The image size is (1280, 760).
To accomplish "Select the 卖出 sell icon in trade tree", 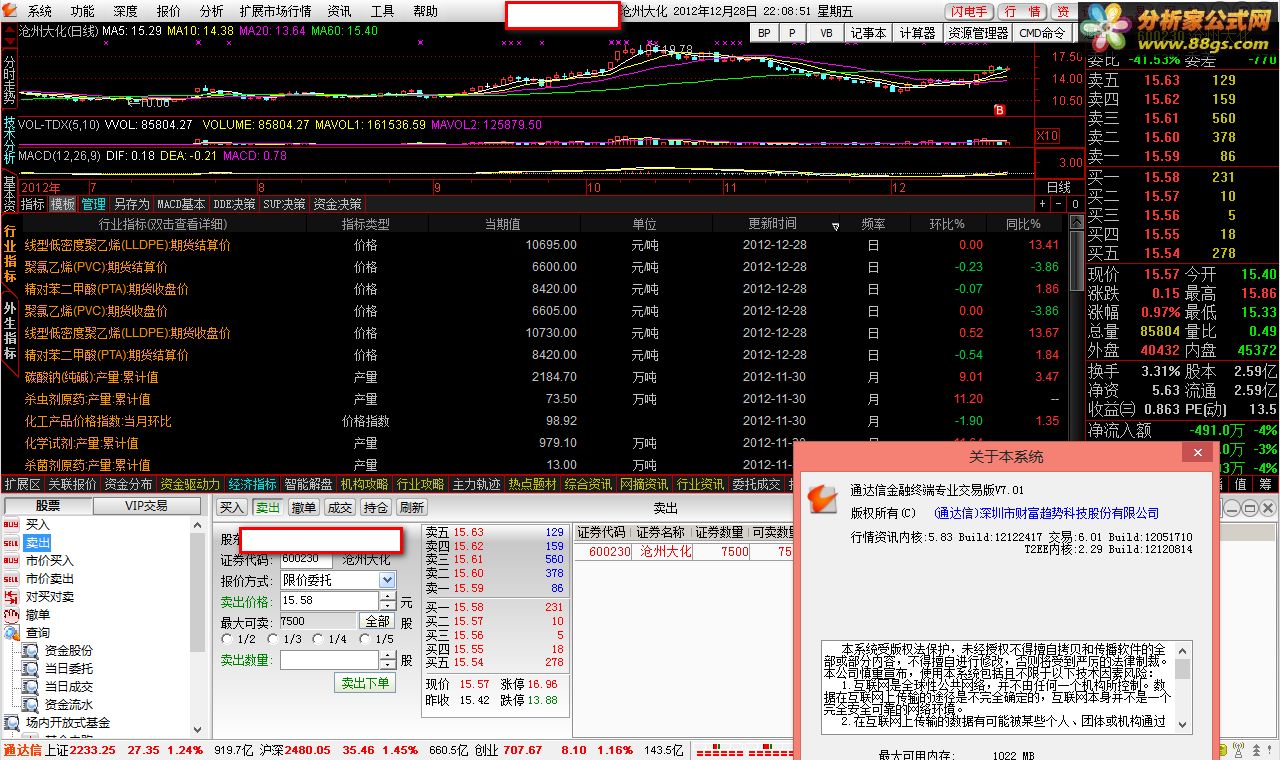I will pos(11,542).
